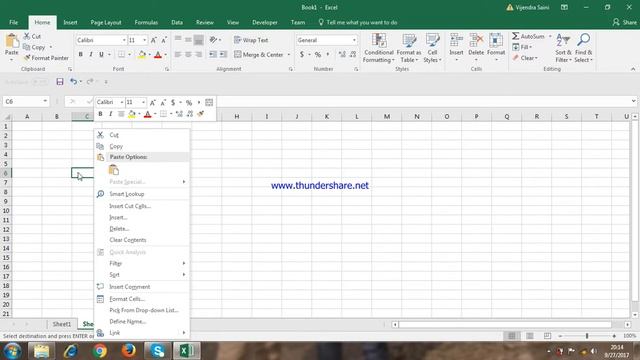Viewport: 640px width, 360px height.
Task: Open Conditional Formatting
Action: point(379,48)
